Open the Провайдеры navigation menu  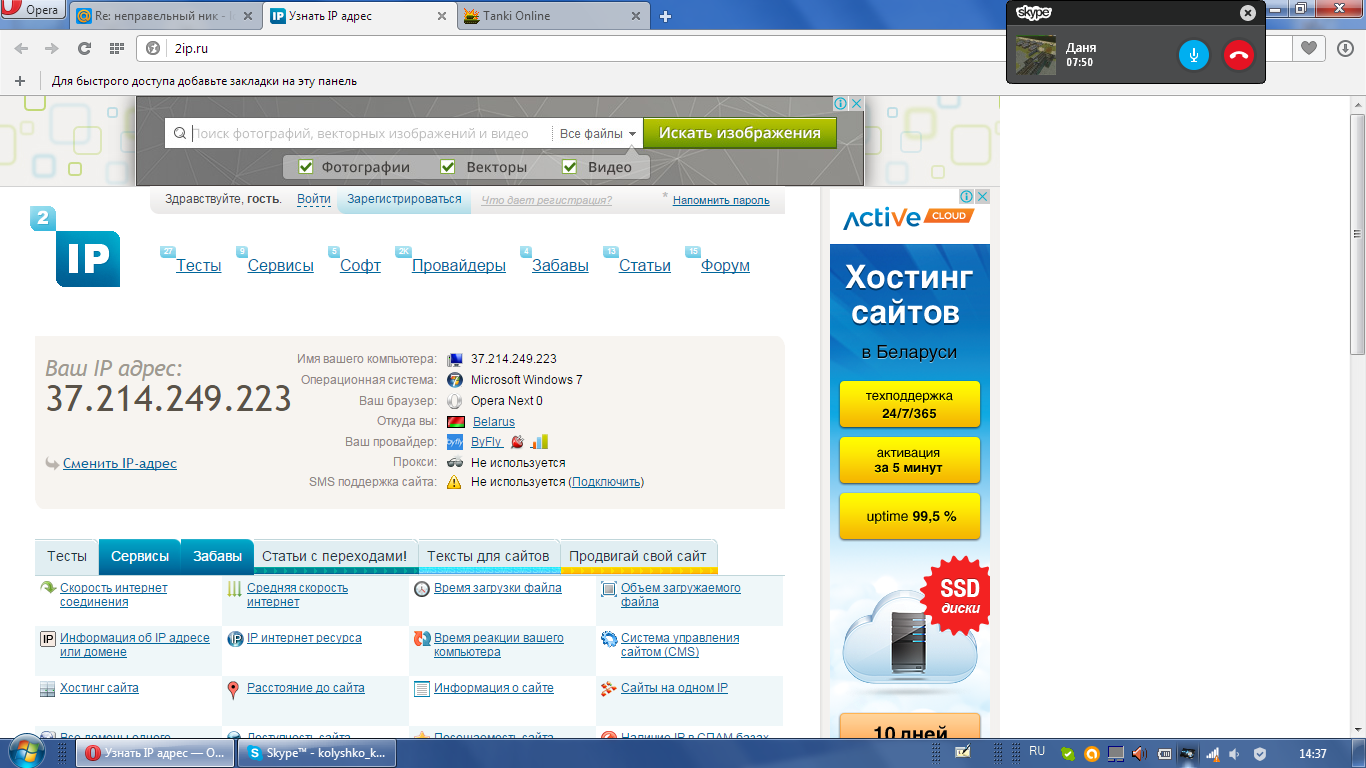pyautogui.click(x=459, y=265)
